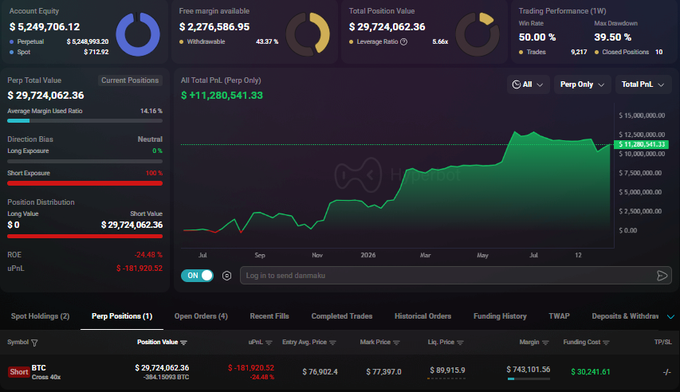Screen dimensions: 680x392
Task: Switch to Spot Holdings (2) tab
Action: click(x=40, y=316)
